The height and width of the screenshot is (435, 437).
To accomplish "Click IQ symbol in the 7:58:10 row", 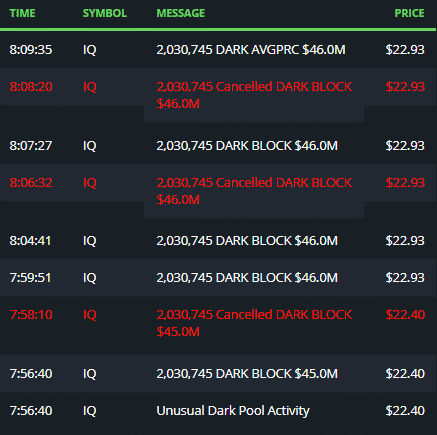I will 90,315.
